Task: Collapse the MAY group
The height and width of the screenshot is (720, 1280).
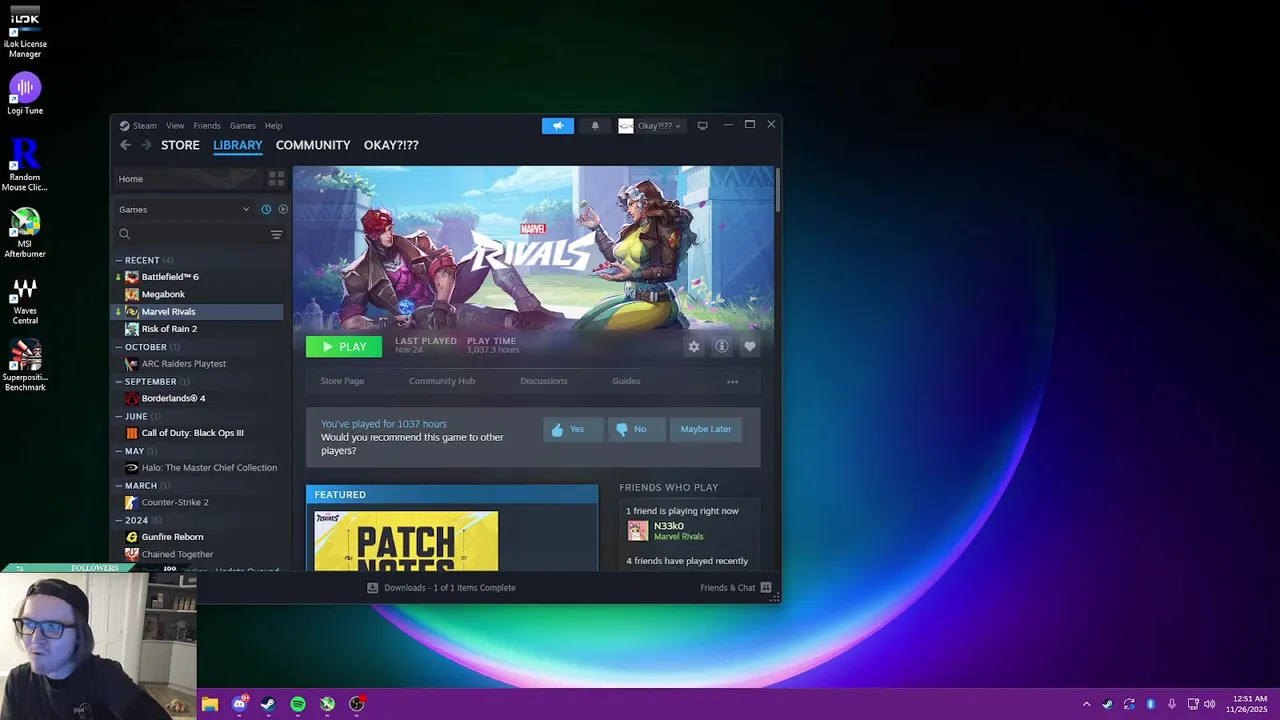Action: tap(134, 451)
